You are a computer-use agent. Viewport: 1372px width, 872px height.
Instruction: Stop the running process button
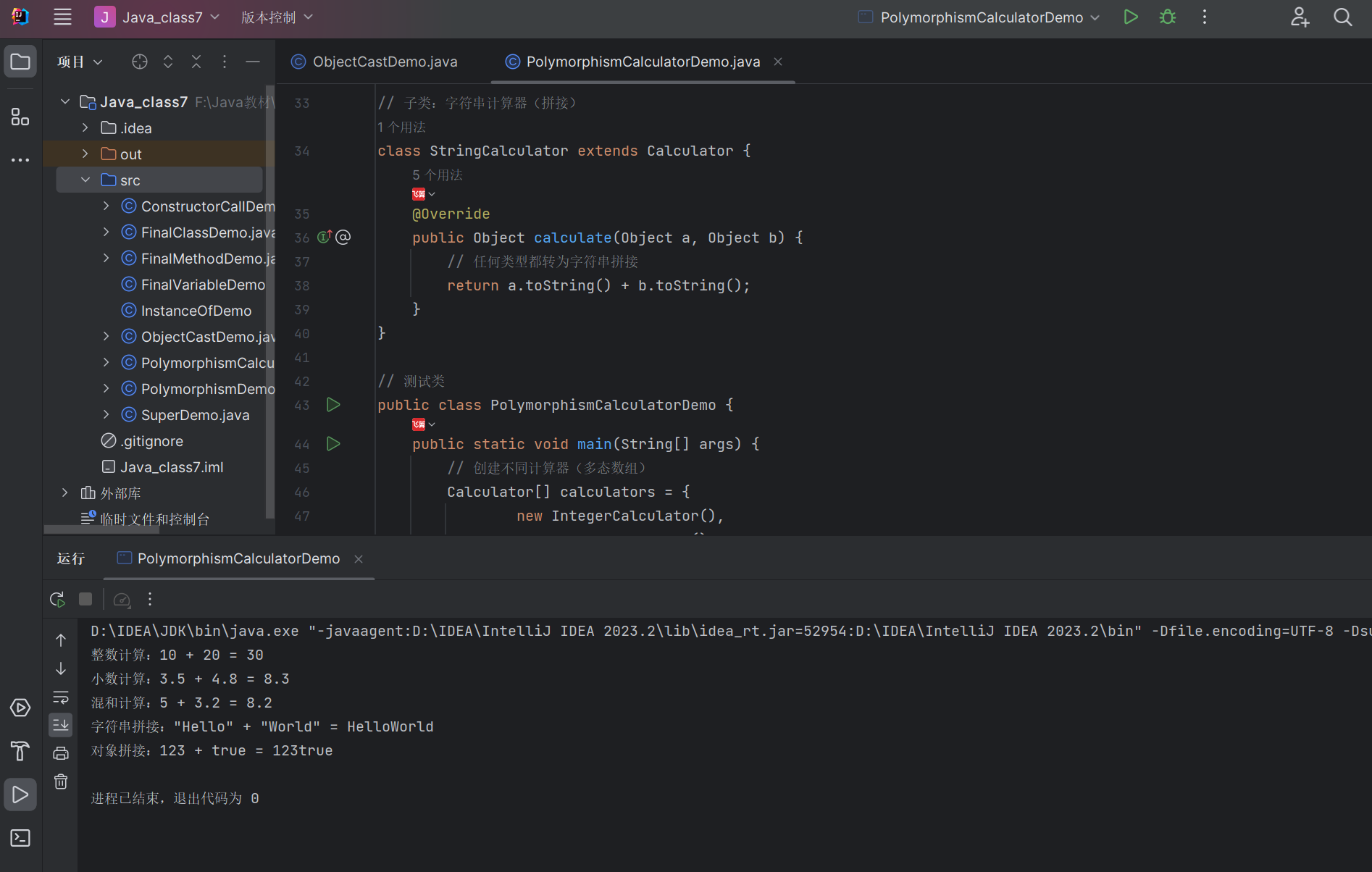(x=85, y=599)
